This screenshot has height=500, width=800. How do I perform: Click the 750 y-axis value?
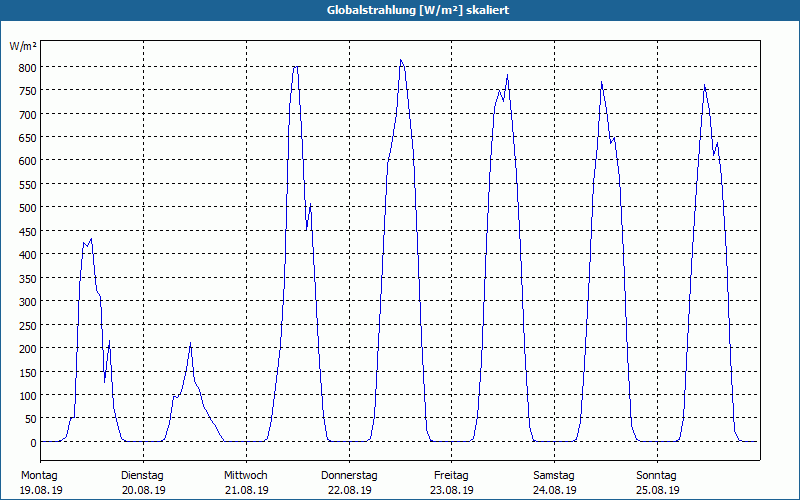28,91
